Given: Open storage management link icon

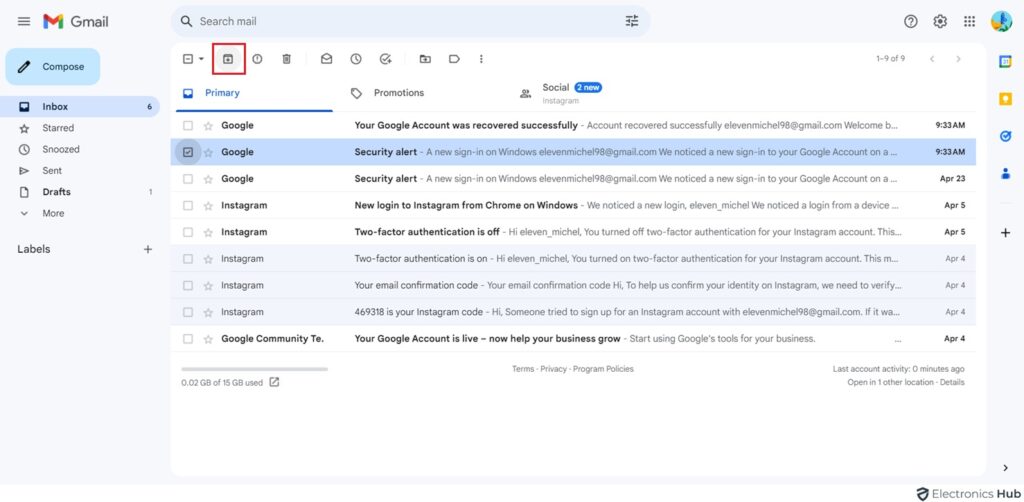Looking at the screenshot, I should [x=274, y=383].
